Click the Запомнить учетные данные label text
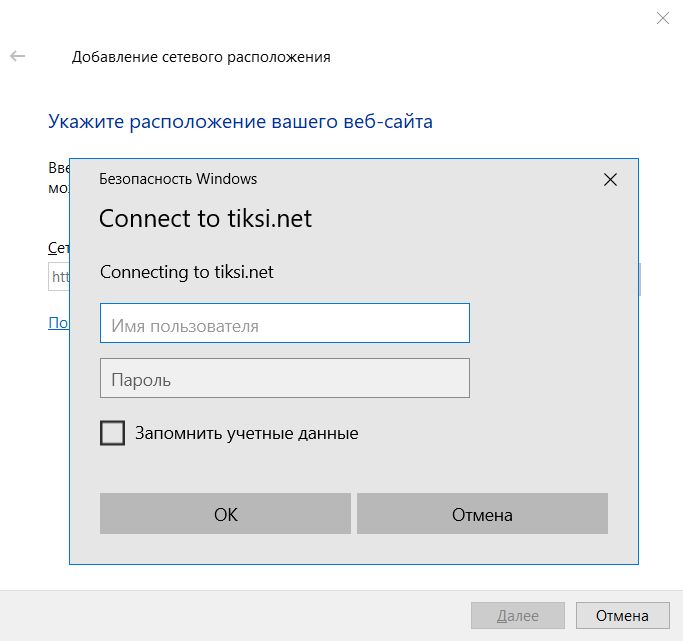This screenshot has width=683, height=641. pyautogui.click(x=246, y=433)
